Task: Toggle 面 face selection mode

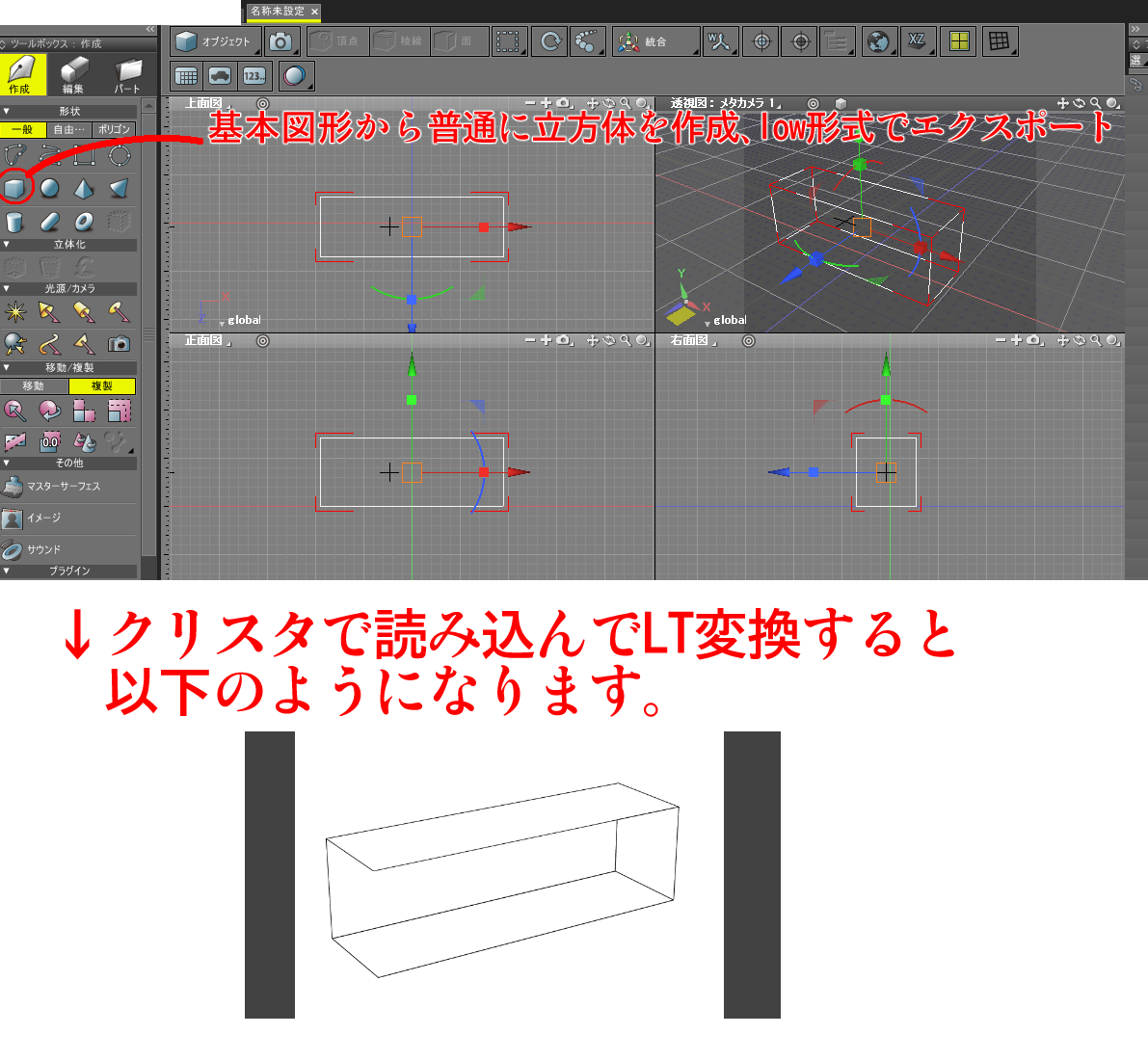Action: click(459, 41)
